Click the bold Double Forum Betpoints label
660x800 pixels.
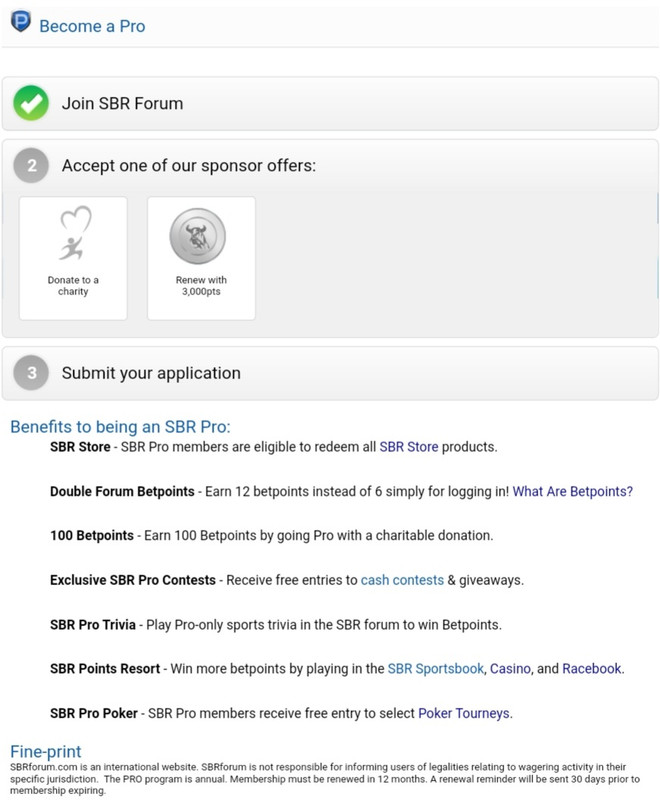[x=122, y=491]
